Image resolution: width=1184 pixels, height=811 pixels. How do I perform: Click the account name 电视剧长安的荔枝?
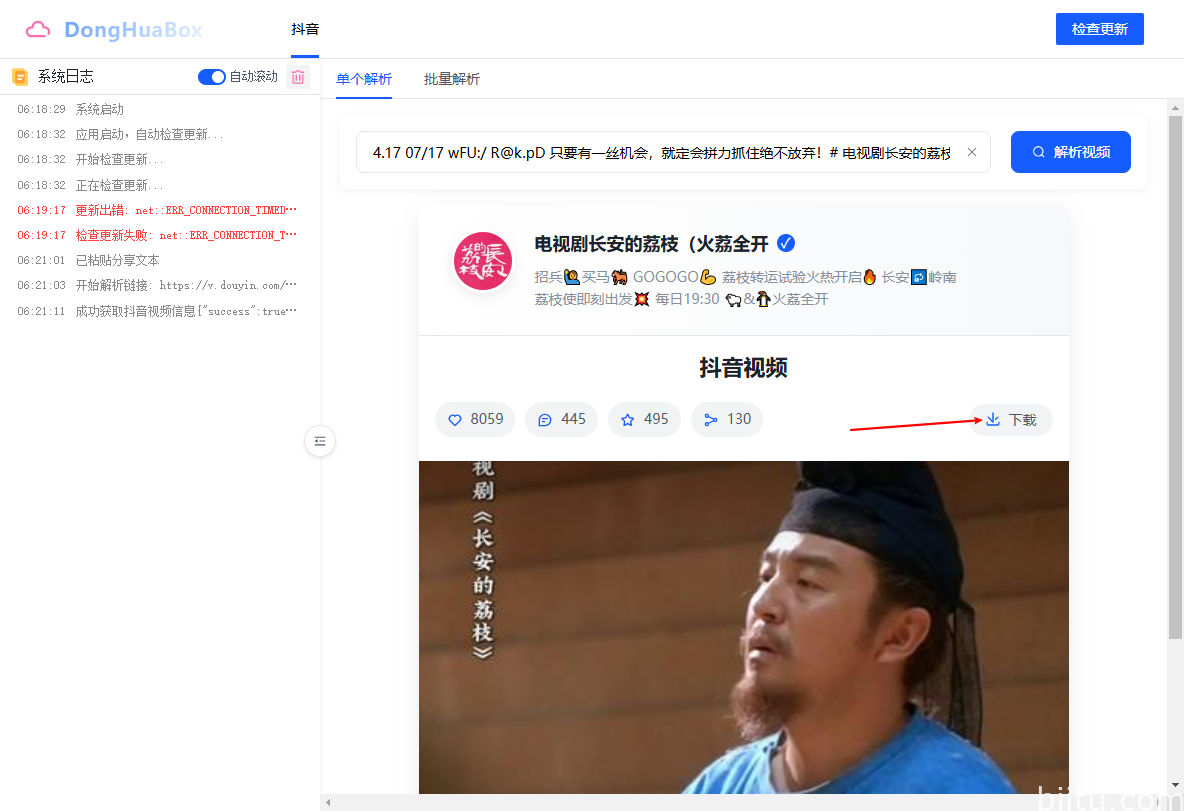click(x=651, y=244)
